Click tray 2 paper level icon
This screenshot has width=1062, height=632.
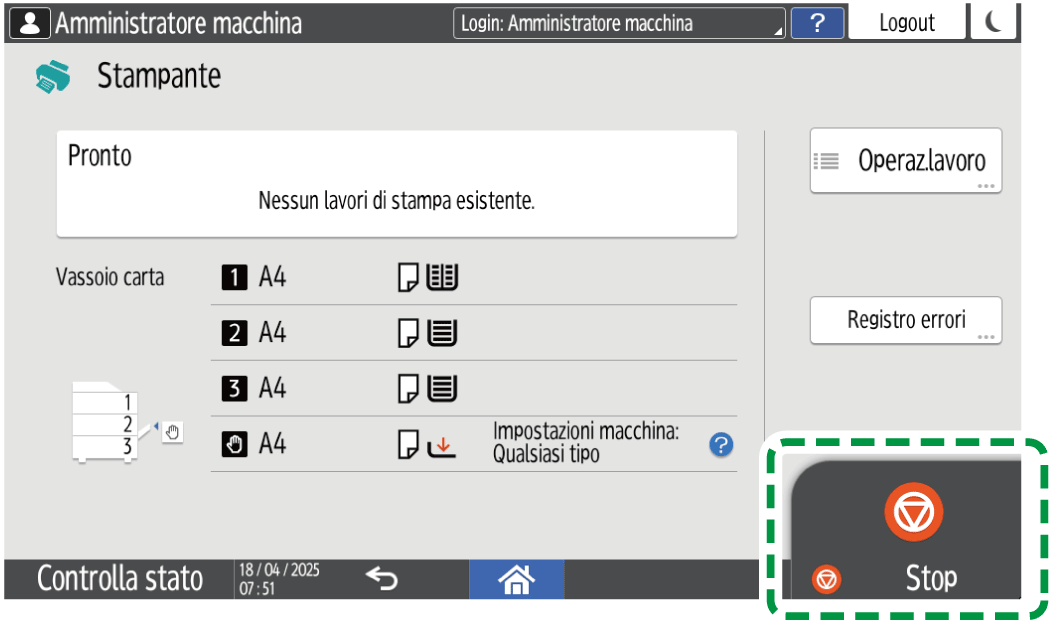tap(442, 333)
